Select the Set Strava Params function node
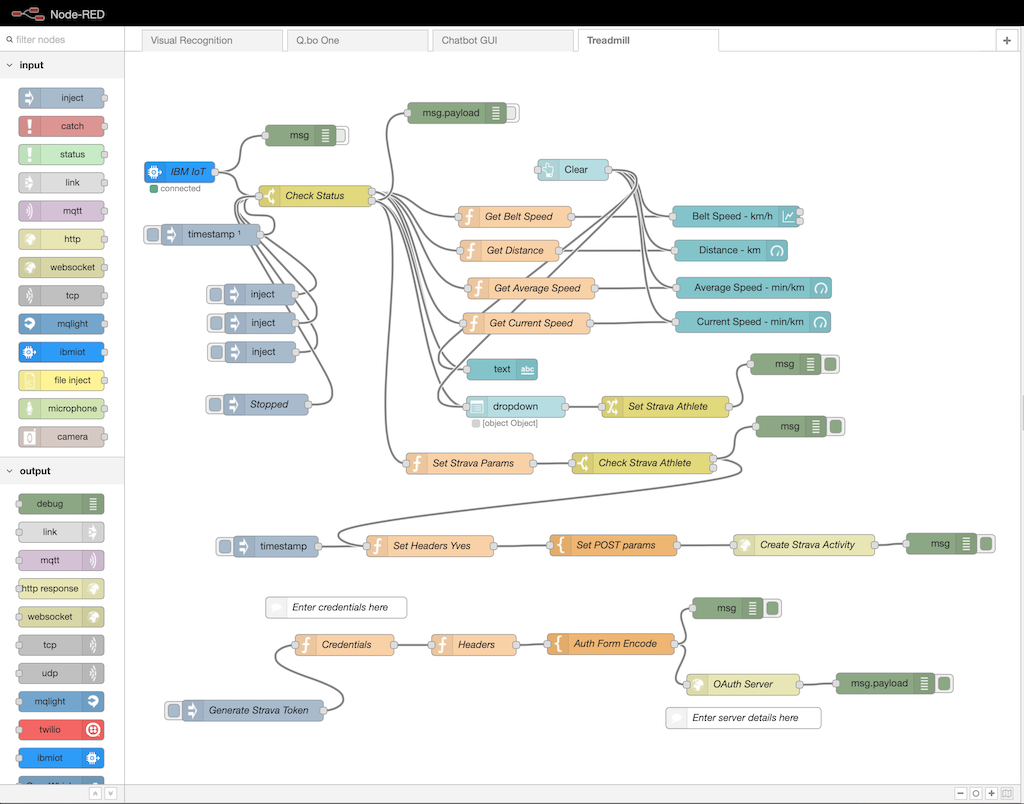The image size is (1024, 804). point(470,463)
